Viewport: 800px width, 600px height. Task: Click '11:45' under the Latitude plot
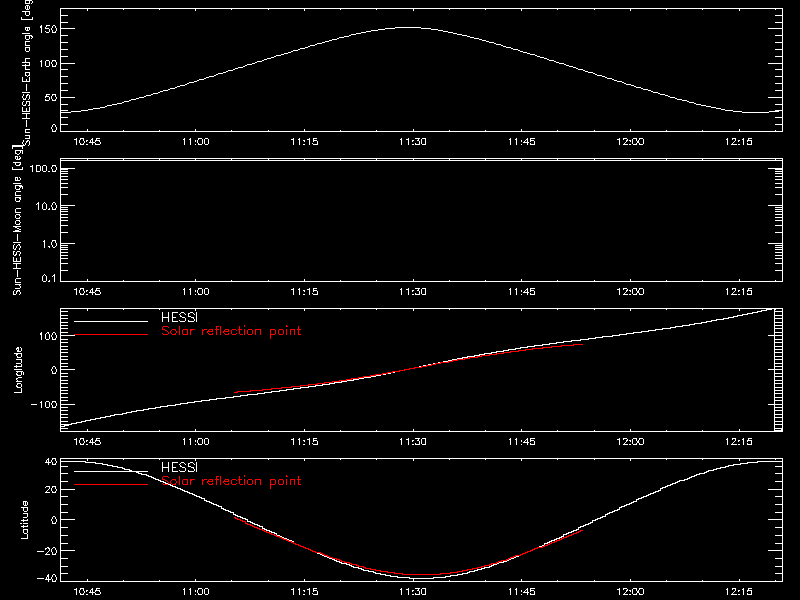click(521, 591)
